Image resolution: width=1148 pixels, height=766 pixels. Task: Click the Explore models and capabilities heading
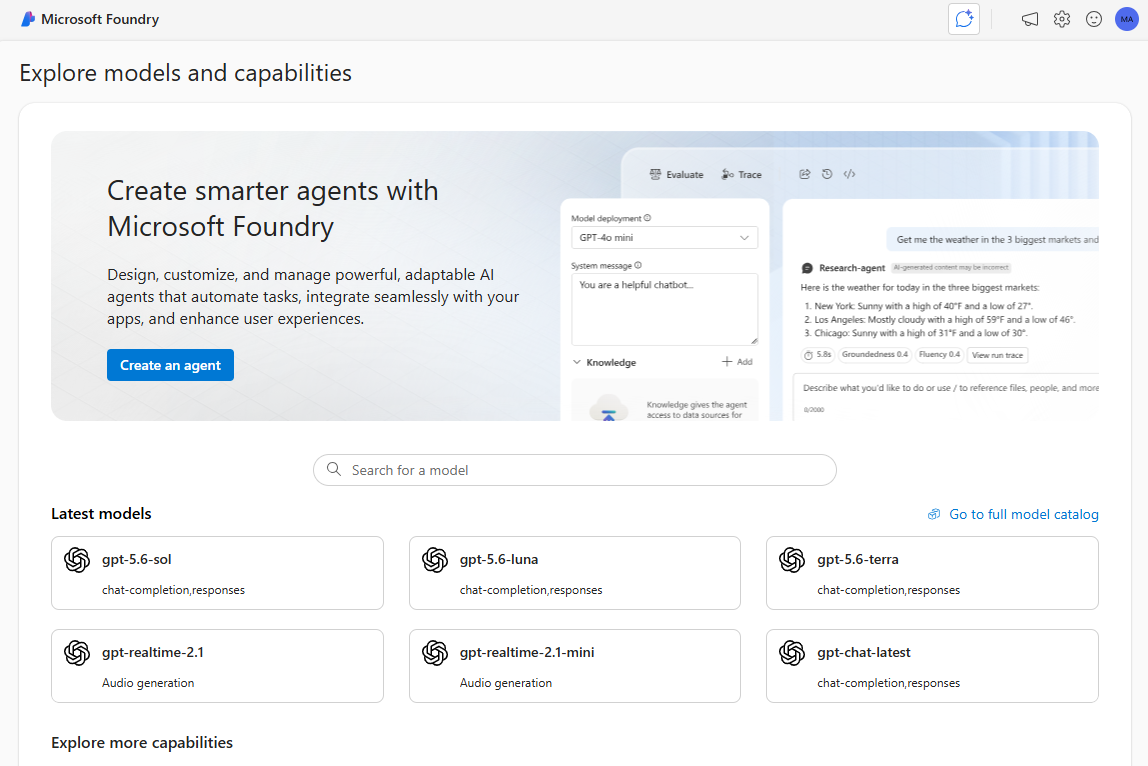[185, 73]
